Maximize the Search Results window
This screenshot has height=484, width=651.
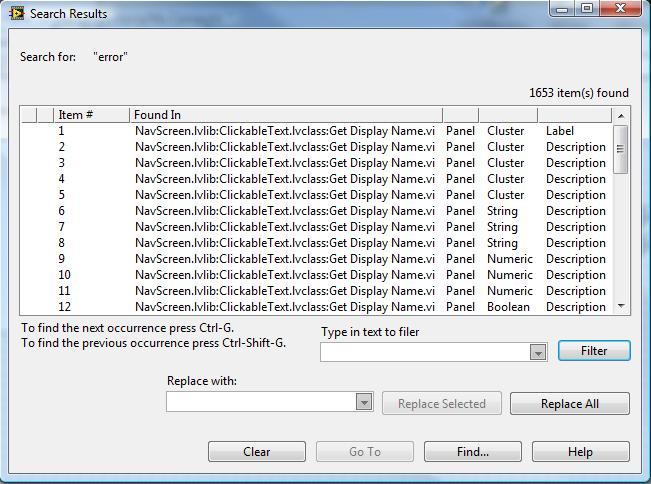(587, 9)
